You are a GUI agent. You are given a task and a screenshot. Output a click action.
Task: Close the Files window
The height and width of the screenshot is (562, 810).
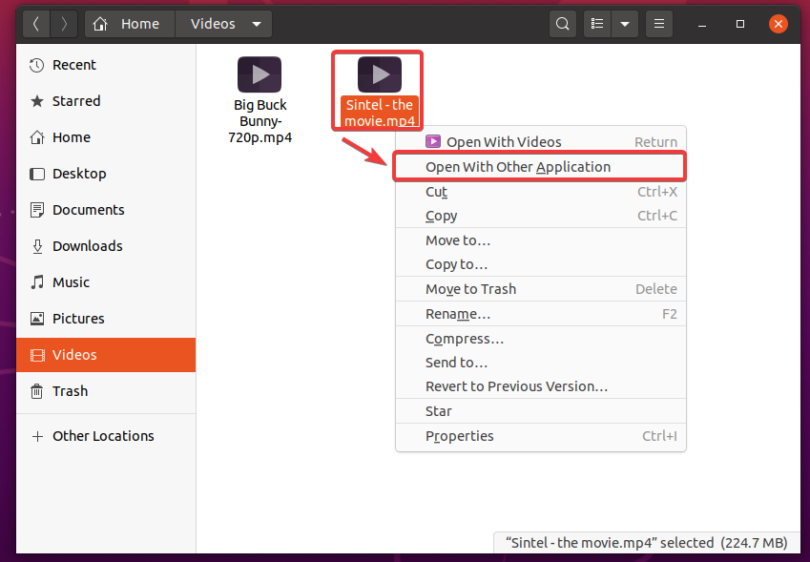pyautogui.click(x=778, y=24)
